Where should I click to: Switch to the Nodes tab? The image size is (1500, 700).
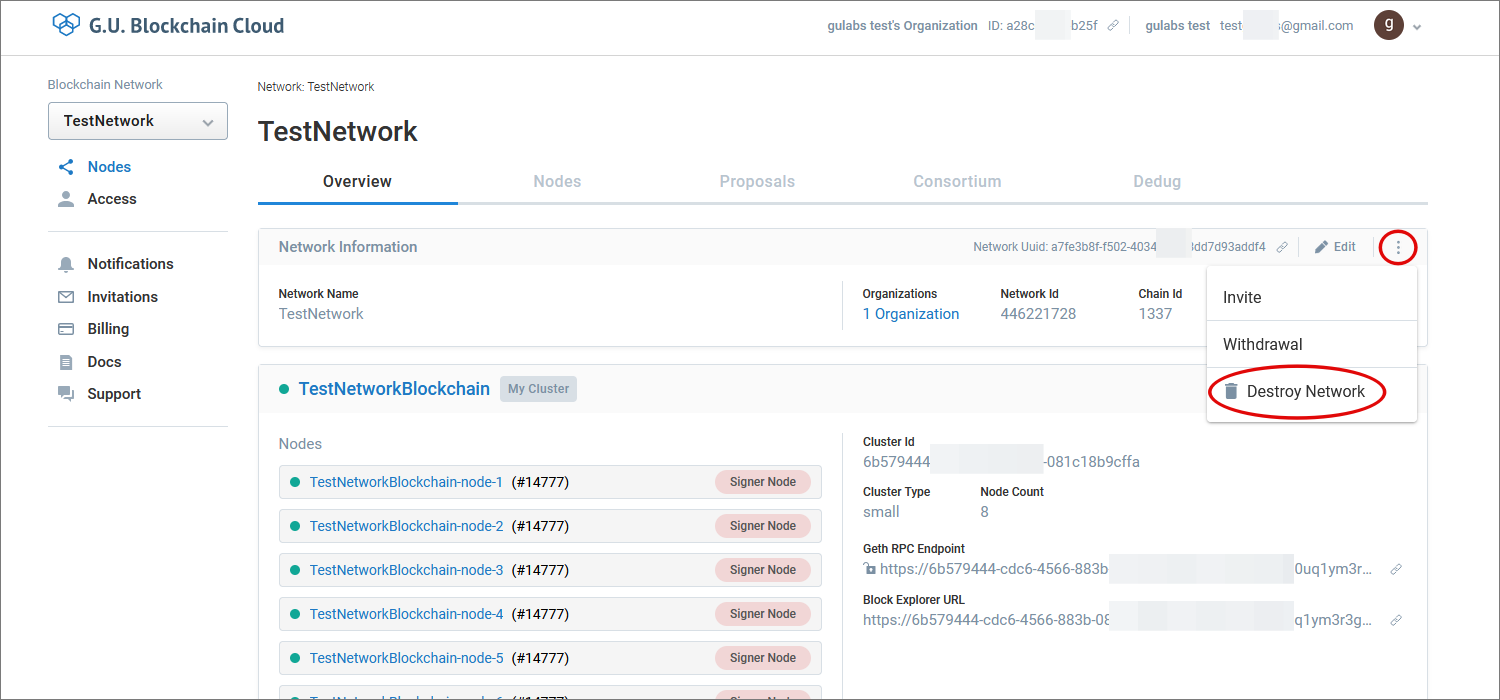[x=557, y=182]
